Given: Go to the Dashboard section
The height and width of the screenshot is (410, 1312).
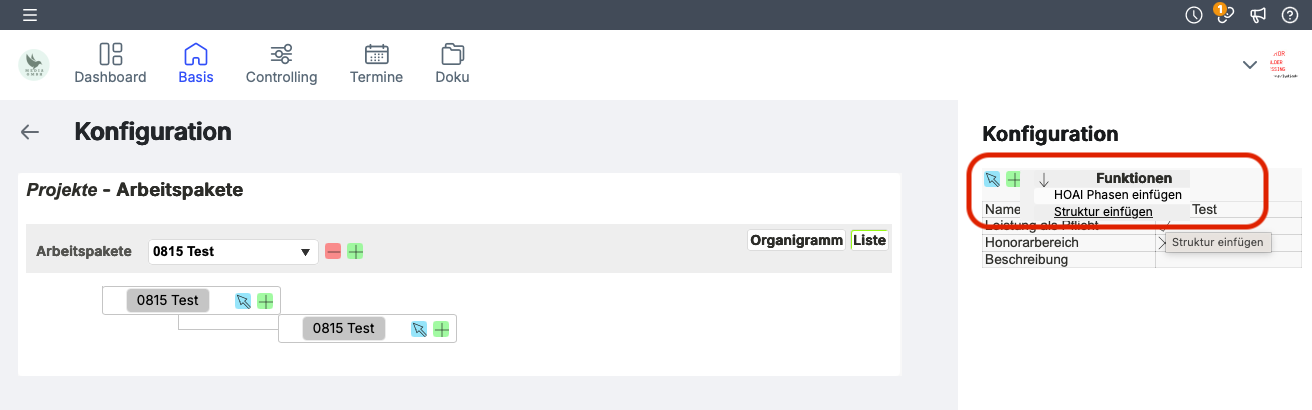Looking at the screenshot, I should click(110, 64).
